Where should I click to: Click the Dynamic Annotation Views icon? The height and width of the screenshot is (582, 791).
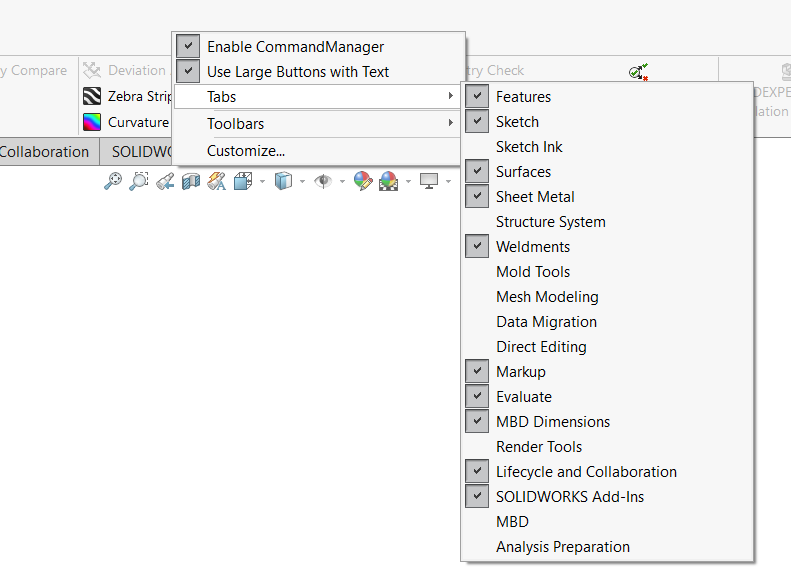216,181
